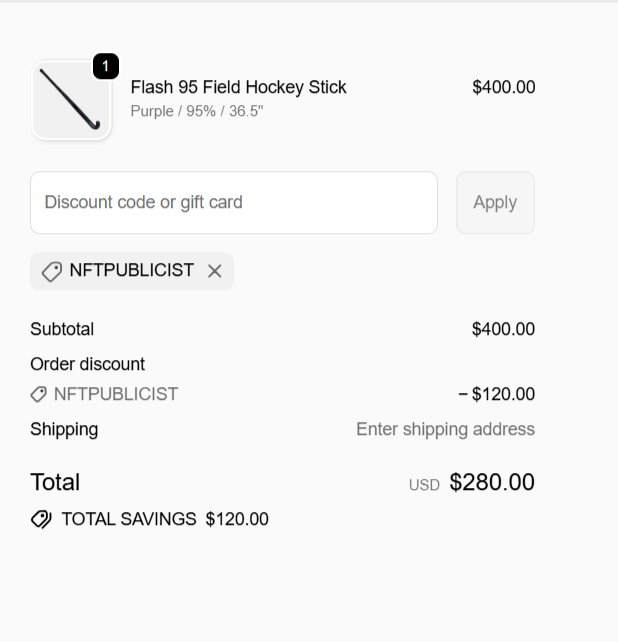Click the hockey stick product thumbnail
The image size is (618, 642).
pos(71,100)
